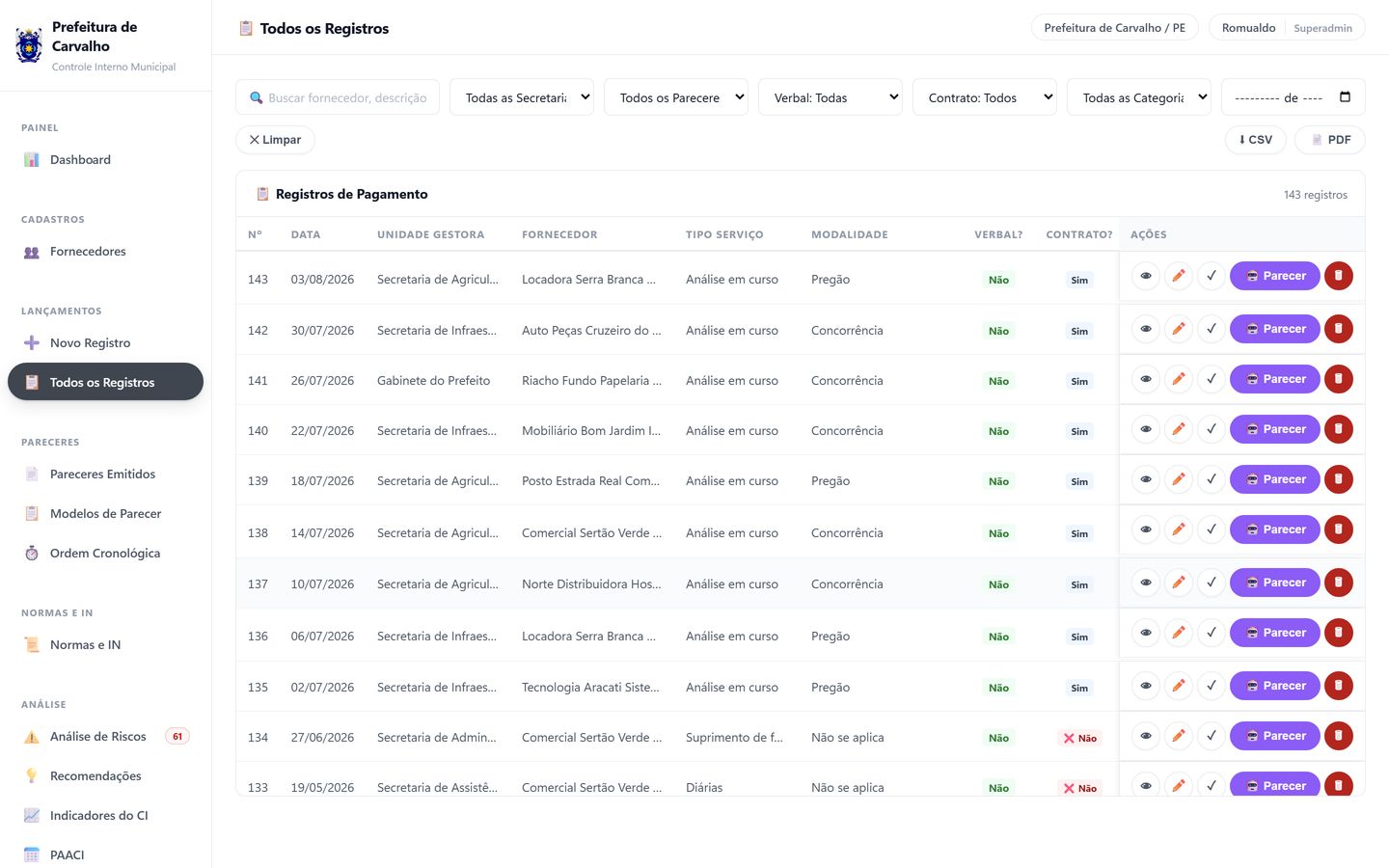Edit record 141 pencil icon

(1179, 379)
